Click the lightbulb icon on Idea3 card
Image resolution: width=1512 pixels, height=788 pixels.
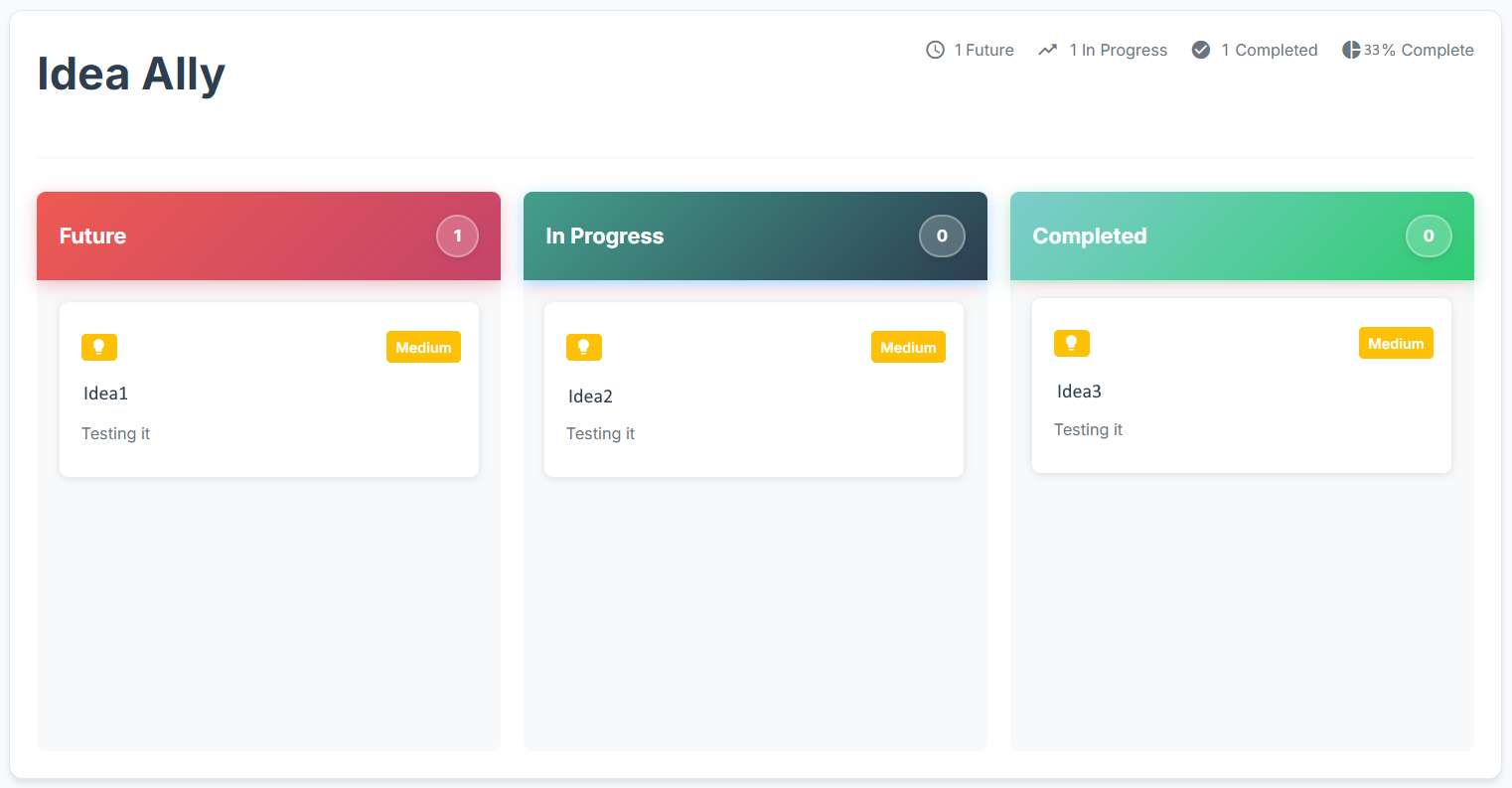point(1072,343)
